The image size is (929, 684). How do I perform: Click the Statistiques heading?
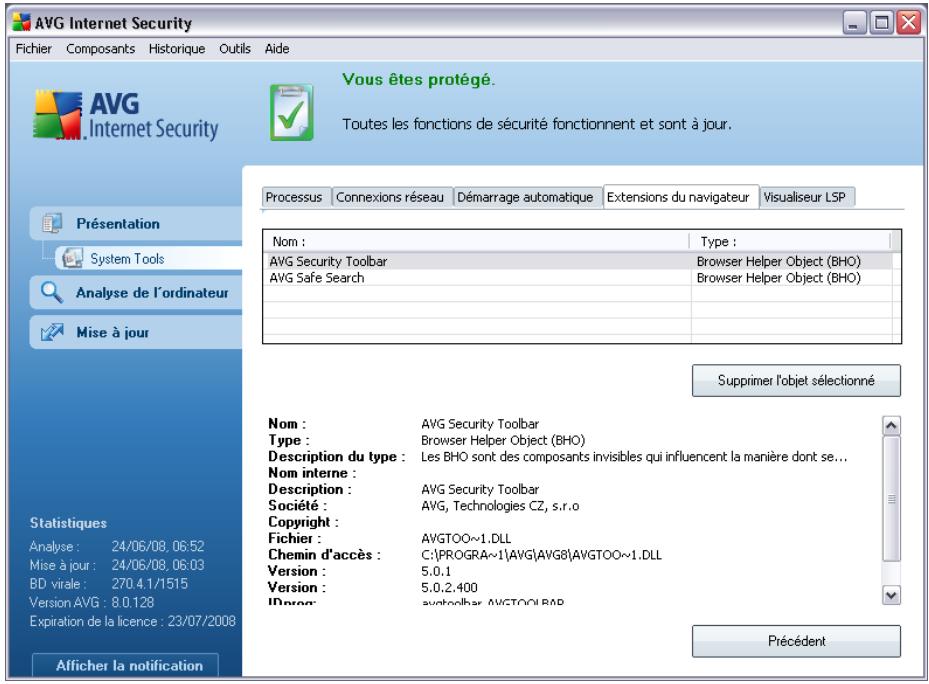click(x=69, y=523)
